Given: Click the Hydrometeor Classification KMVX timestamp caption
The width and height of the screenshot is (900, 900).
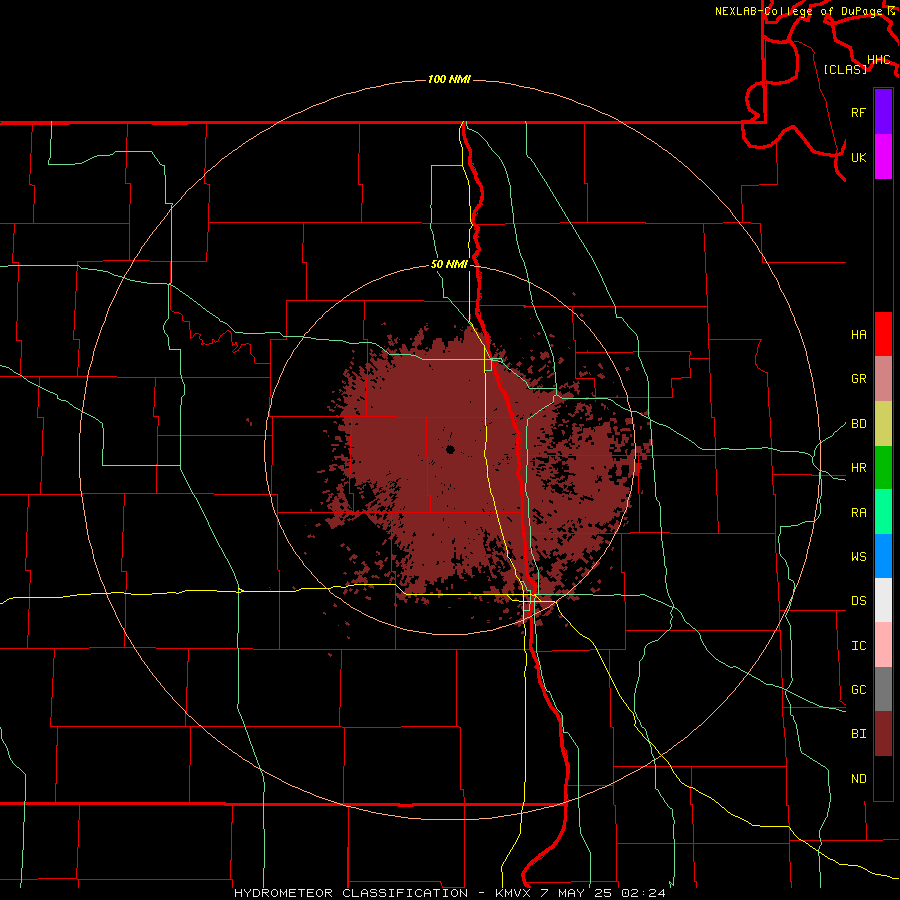Looking at the screenshot, I should click(449, 893).
